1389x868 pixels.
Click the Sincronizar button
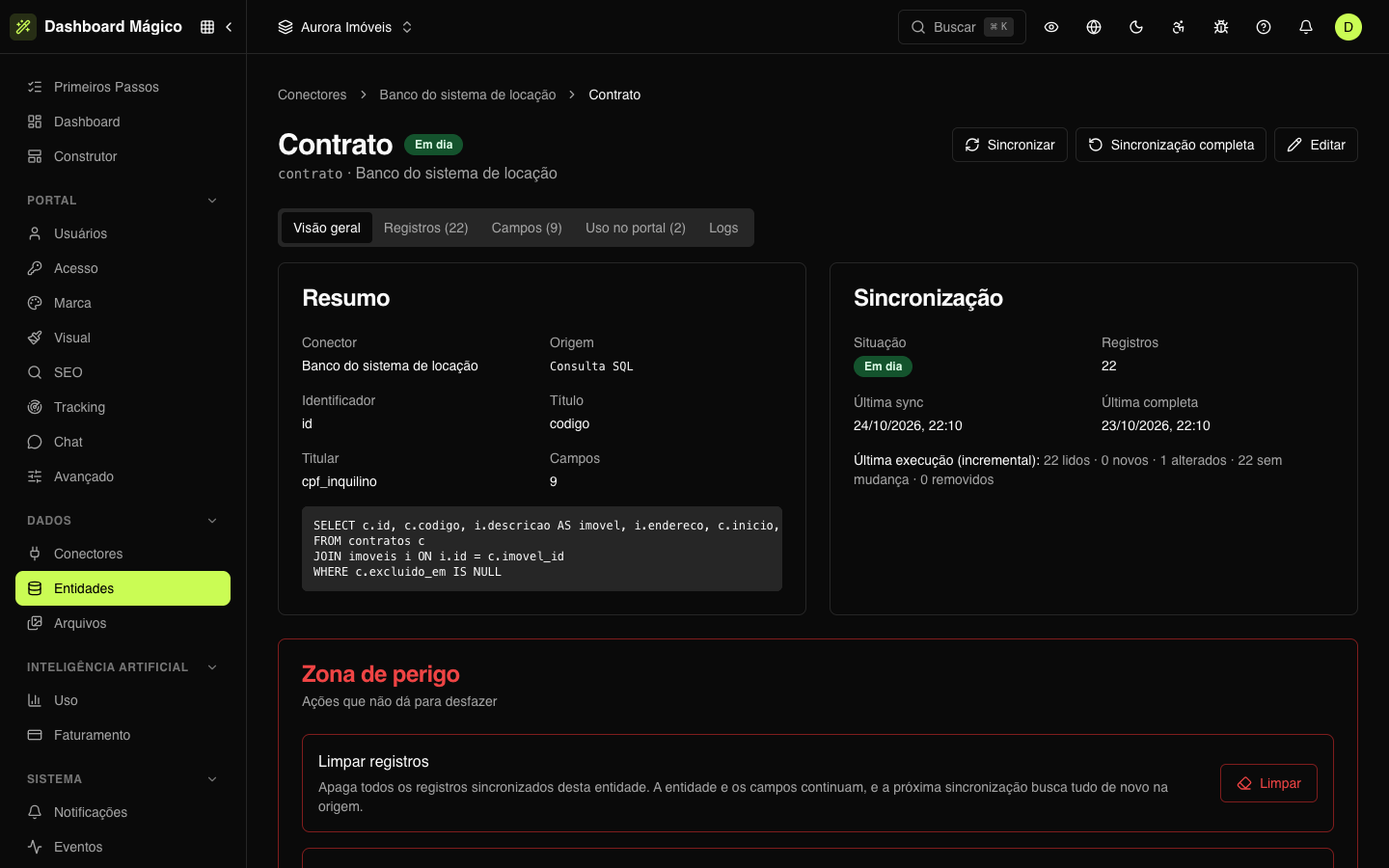[x=1010, y=145]
